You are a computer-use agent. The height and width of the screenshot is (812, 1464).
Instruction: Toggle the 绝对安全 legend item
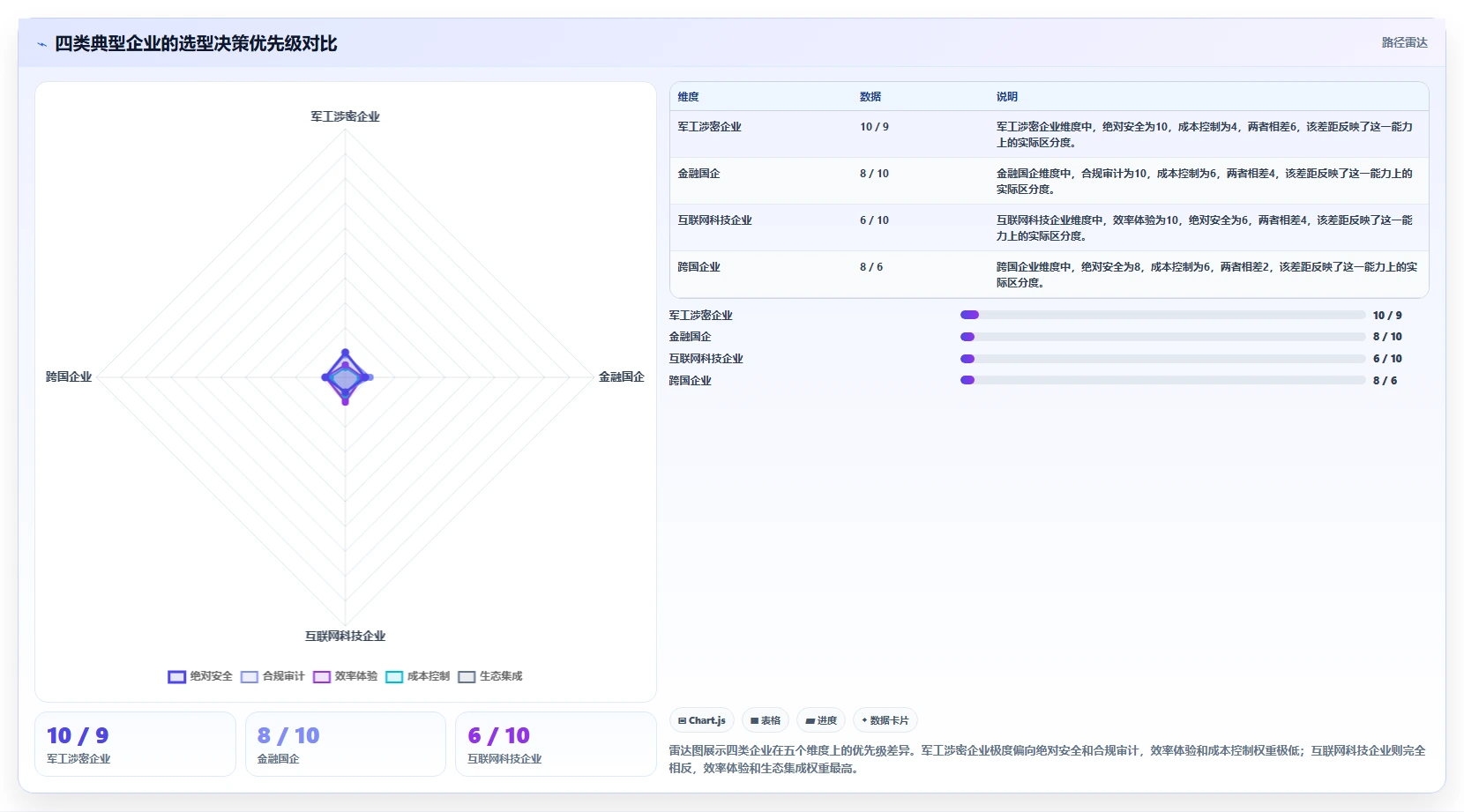(200, 676)
